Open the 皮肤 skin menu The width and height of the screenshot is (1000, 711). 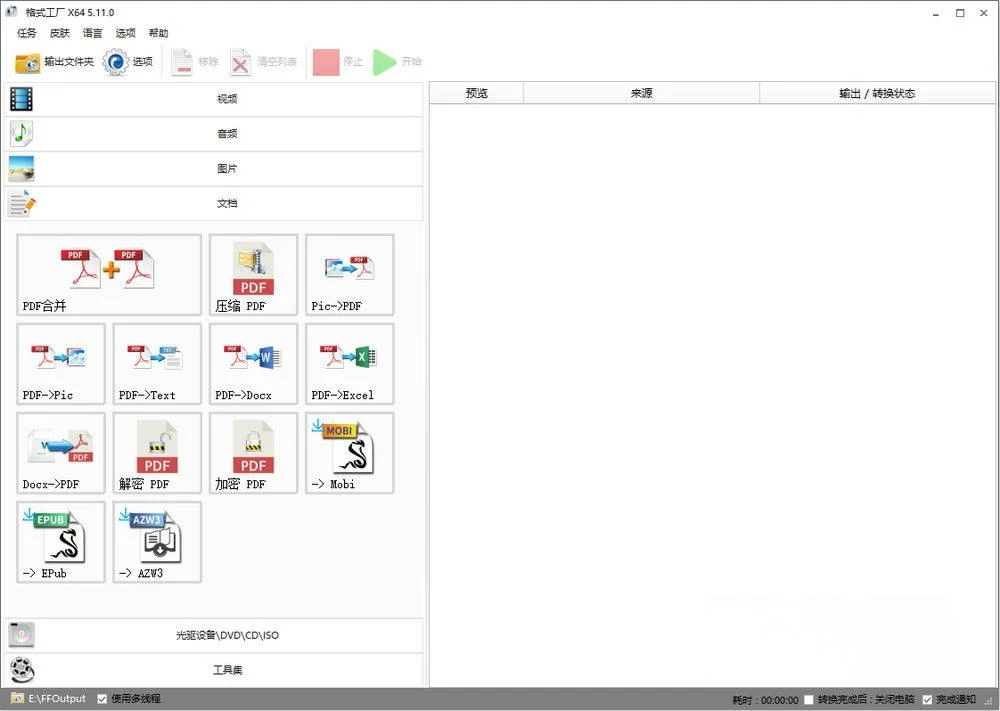pos(60,33)
